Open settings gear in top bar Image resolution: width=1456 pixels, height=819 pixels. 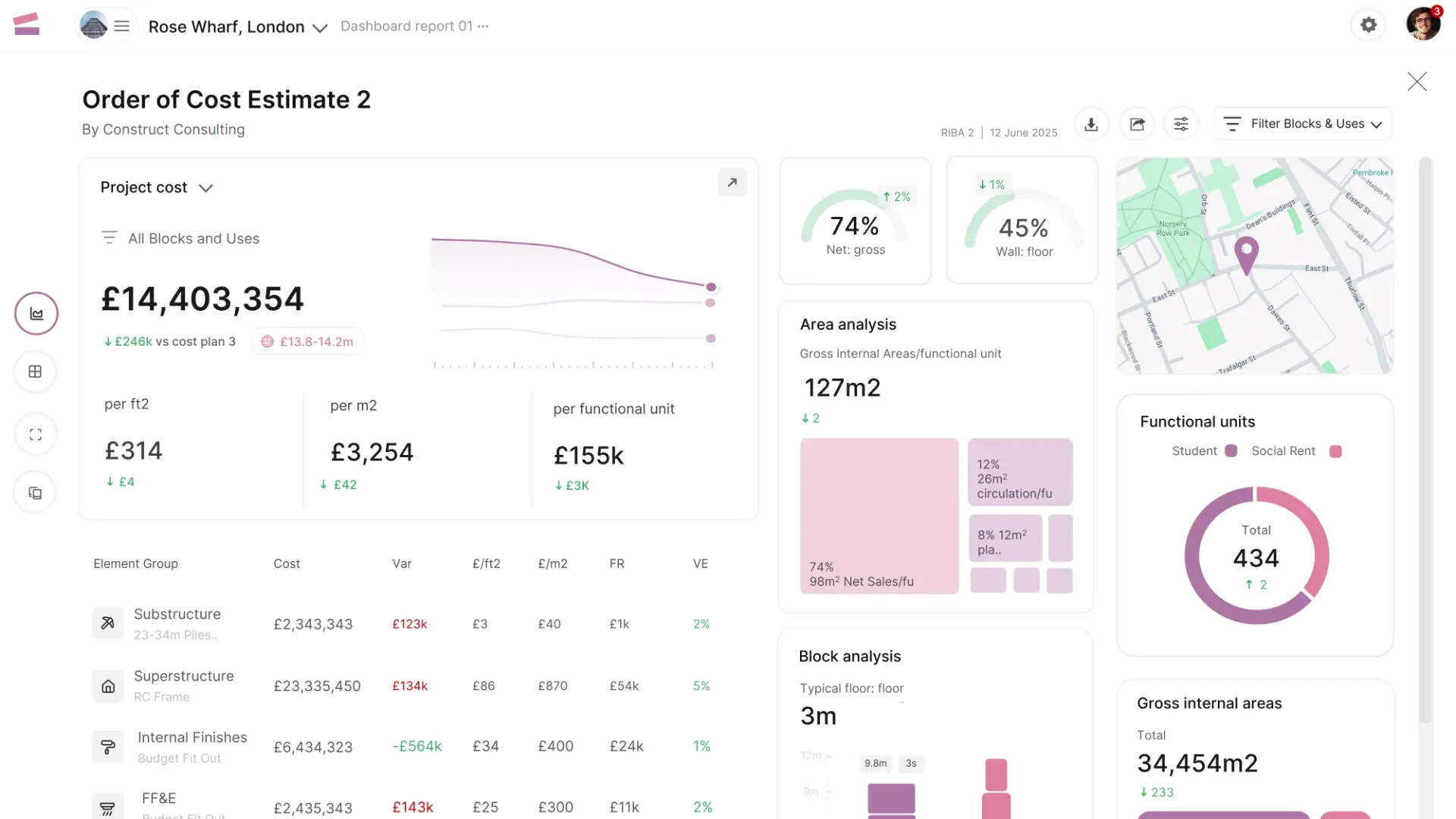click(x=1368, y=25)
